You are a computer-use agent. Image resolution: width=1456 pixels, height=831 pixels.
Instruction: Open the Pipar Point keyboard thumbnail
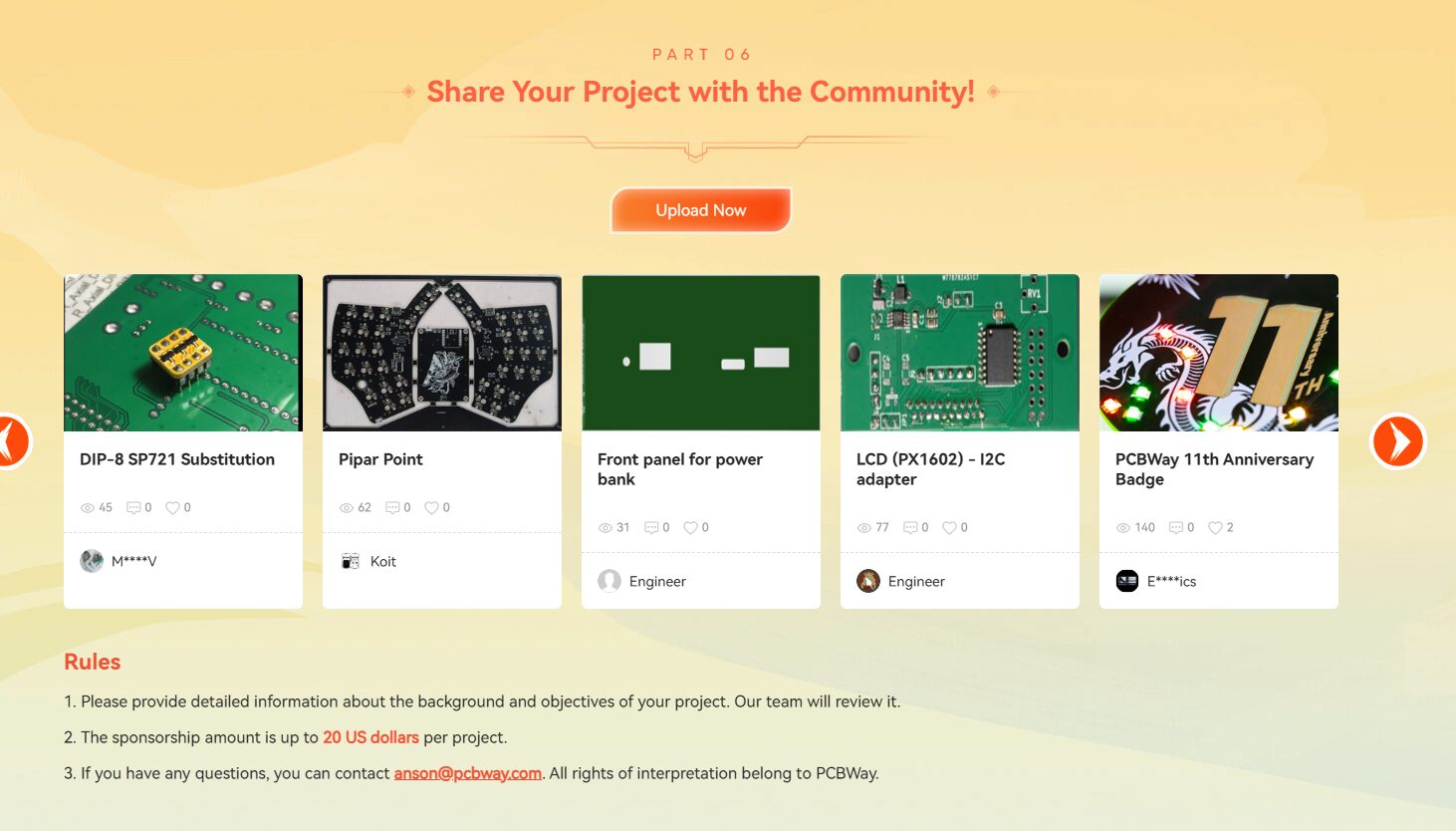[442, 353]
